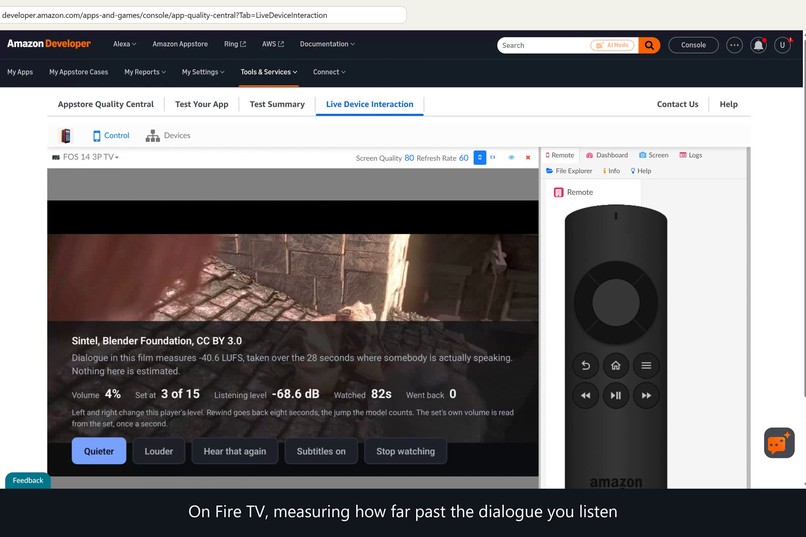Open the three-dots more options button
This screenshot has width=806, height=537.
734,45
